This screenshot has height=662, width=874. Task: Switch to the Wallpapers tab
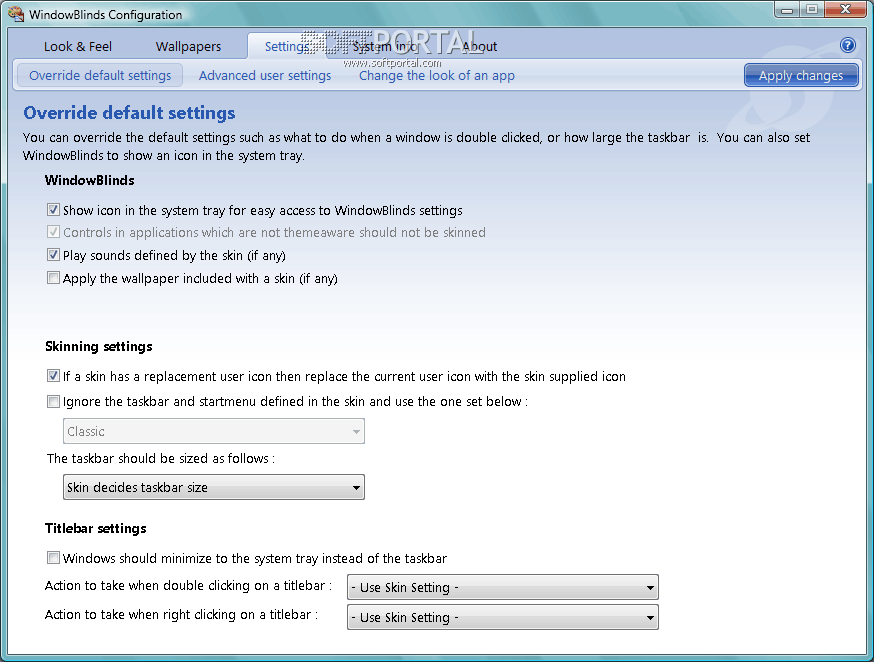tap(188, 46)
